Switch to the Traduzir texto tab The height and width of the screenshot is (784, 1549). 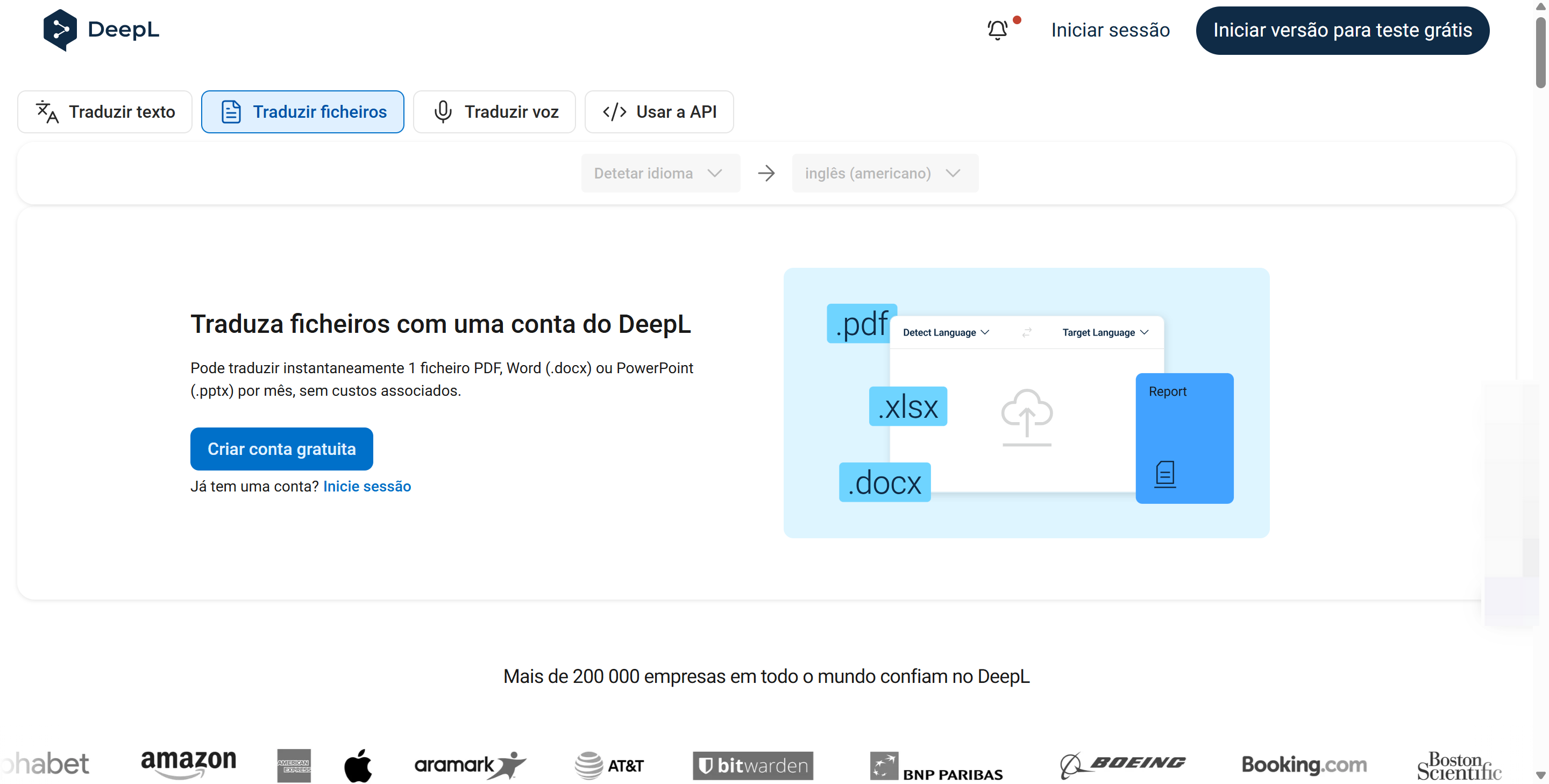[105, 112]
